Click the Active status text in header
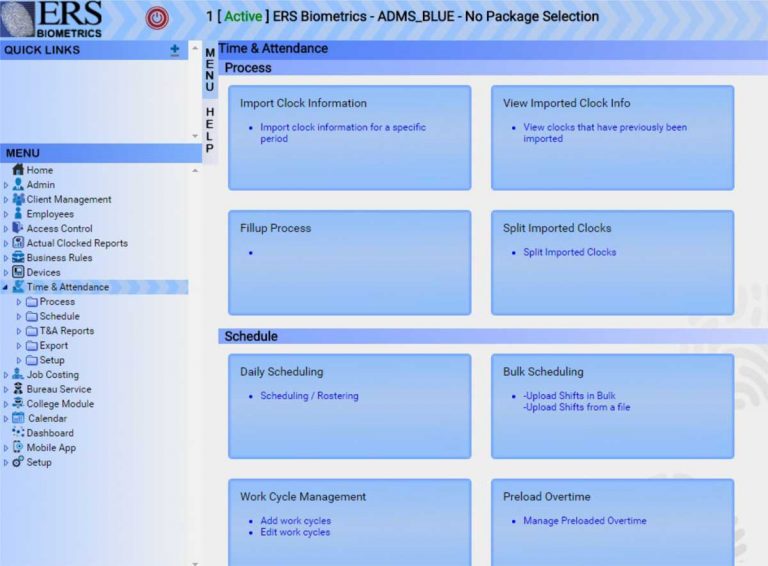The image size is (768, 566). (243, 17)
